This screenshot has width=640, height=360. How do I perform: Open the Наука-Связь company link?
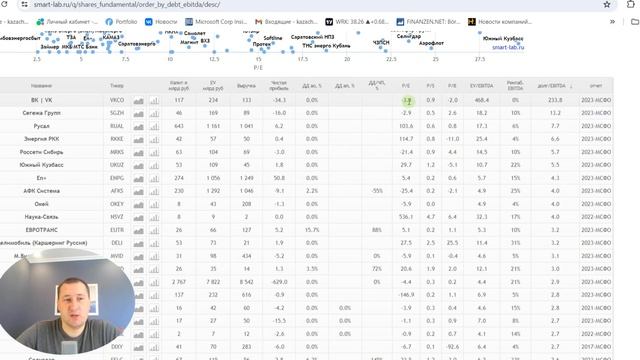41,217
